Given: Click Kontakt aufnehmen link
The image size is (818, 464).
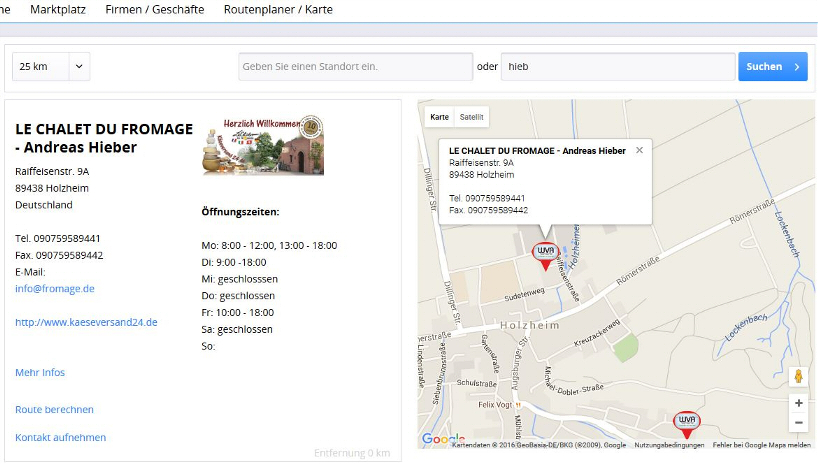Looking at the screenshot, I should tap(60, 437).
